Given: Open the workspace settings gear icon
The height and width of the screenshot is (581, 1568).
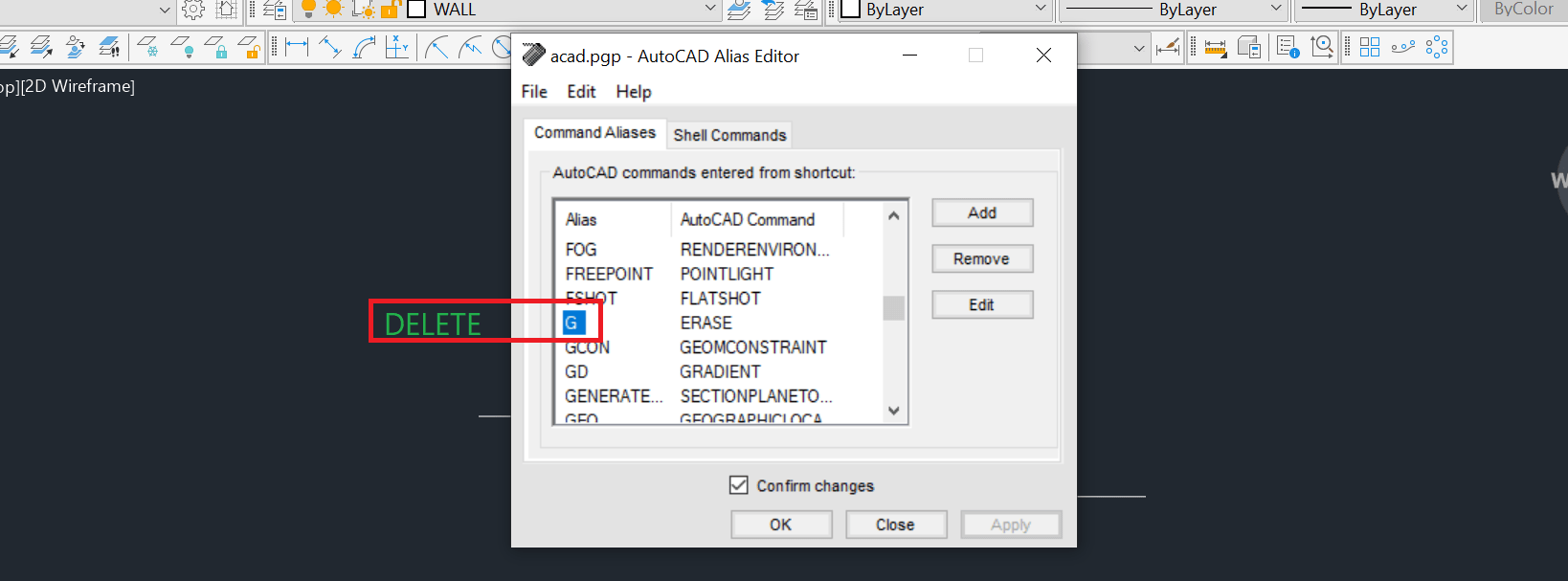Looking at the screenshot, I should coord(193,10).
